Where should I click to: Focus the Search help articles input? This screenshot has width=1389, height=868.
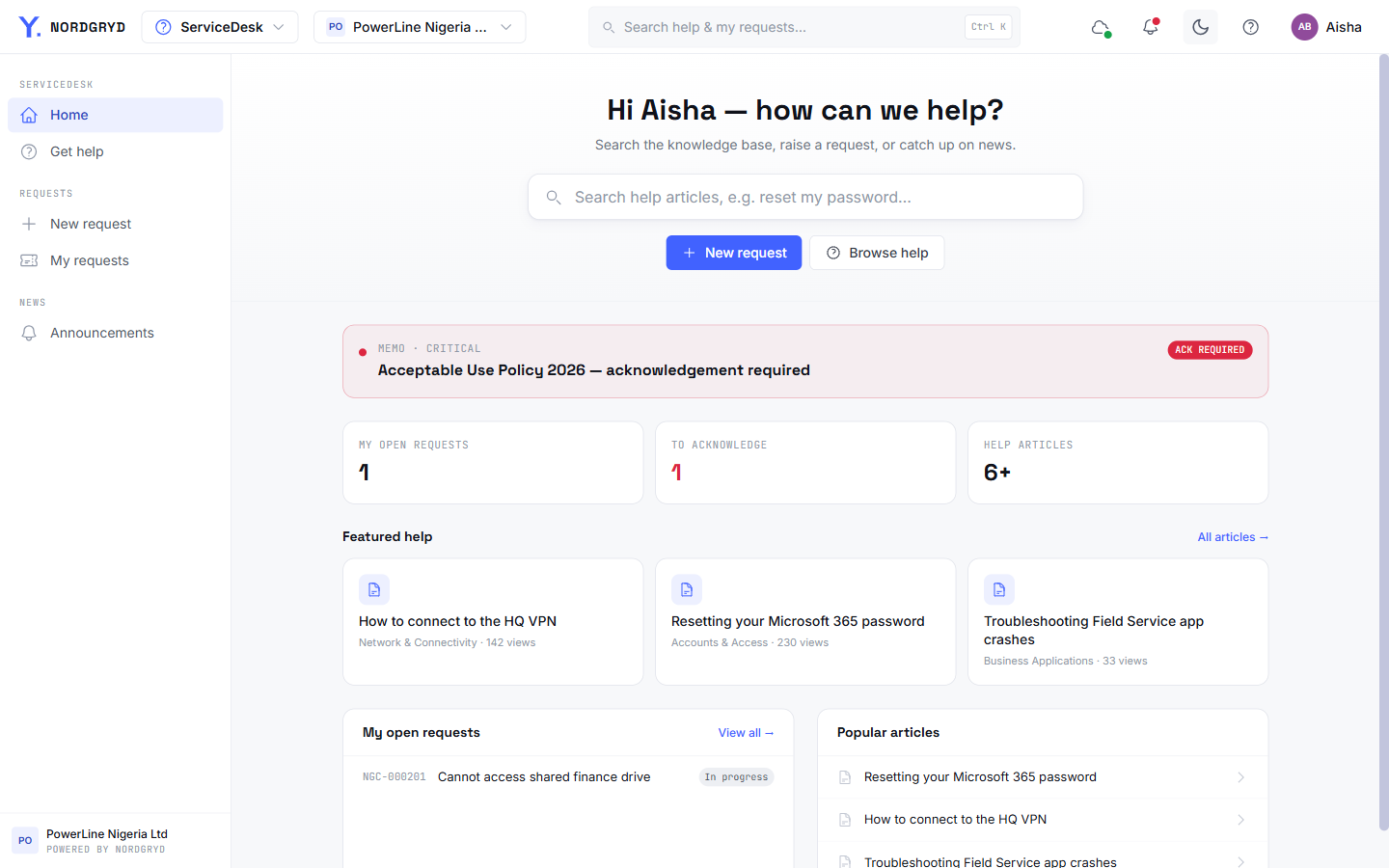(x=805, y=197)
